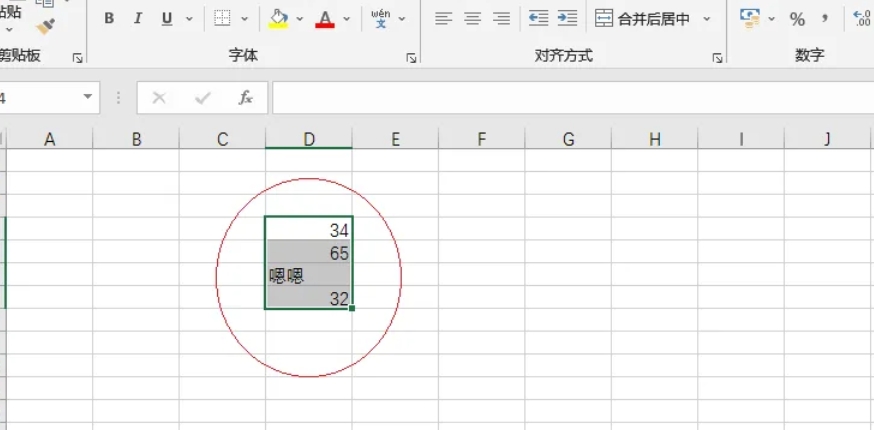The width and height of the screenshot is (874, 430).
Task: Select column D header
Action: [309, 139]
